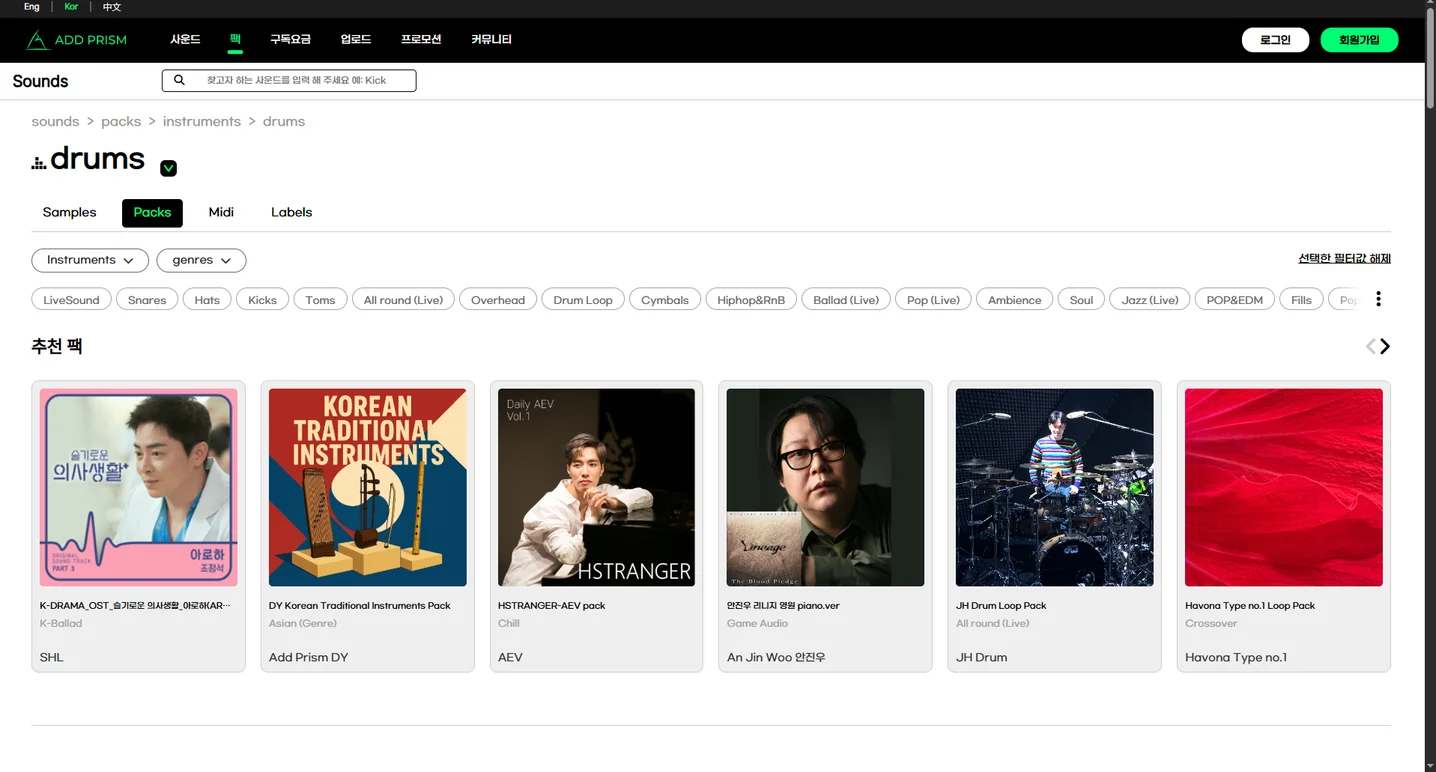Viewport: 1436px width, 772px height.
Task: Enable the Drum Loop filter tag
Action: [583, 299]
